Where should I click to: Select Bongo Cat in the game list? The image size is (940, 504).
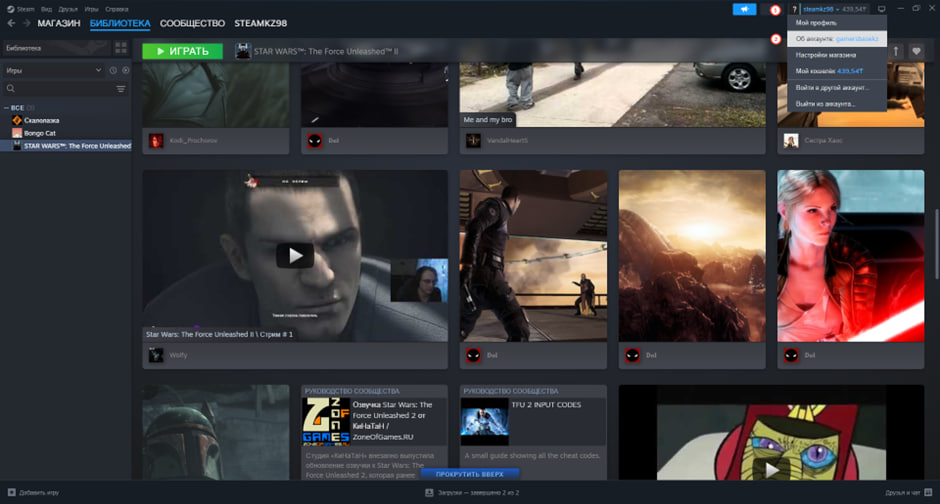[40, 133]
